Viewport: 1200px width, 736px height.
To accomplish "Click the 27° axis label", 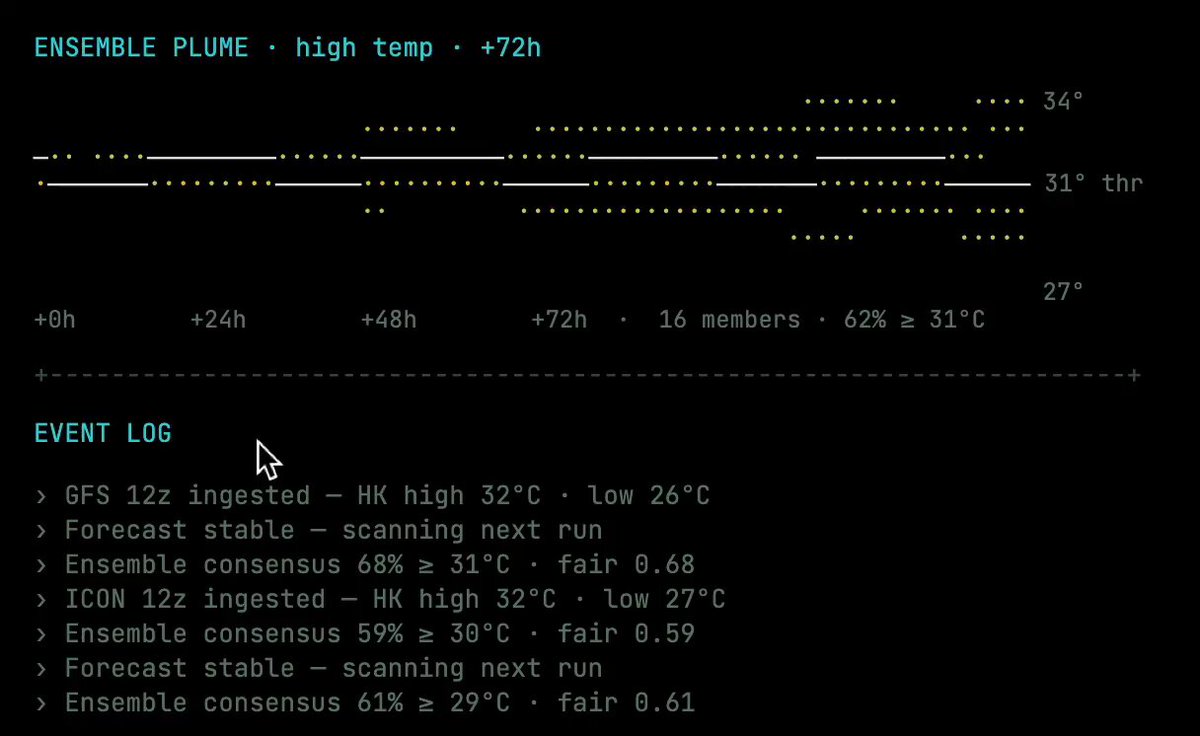I will [x=1064, y=292].
